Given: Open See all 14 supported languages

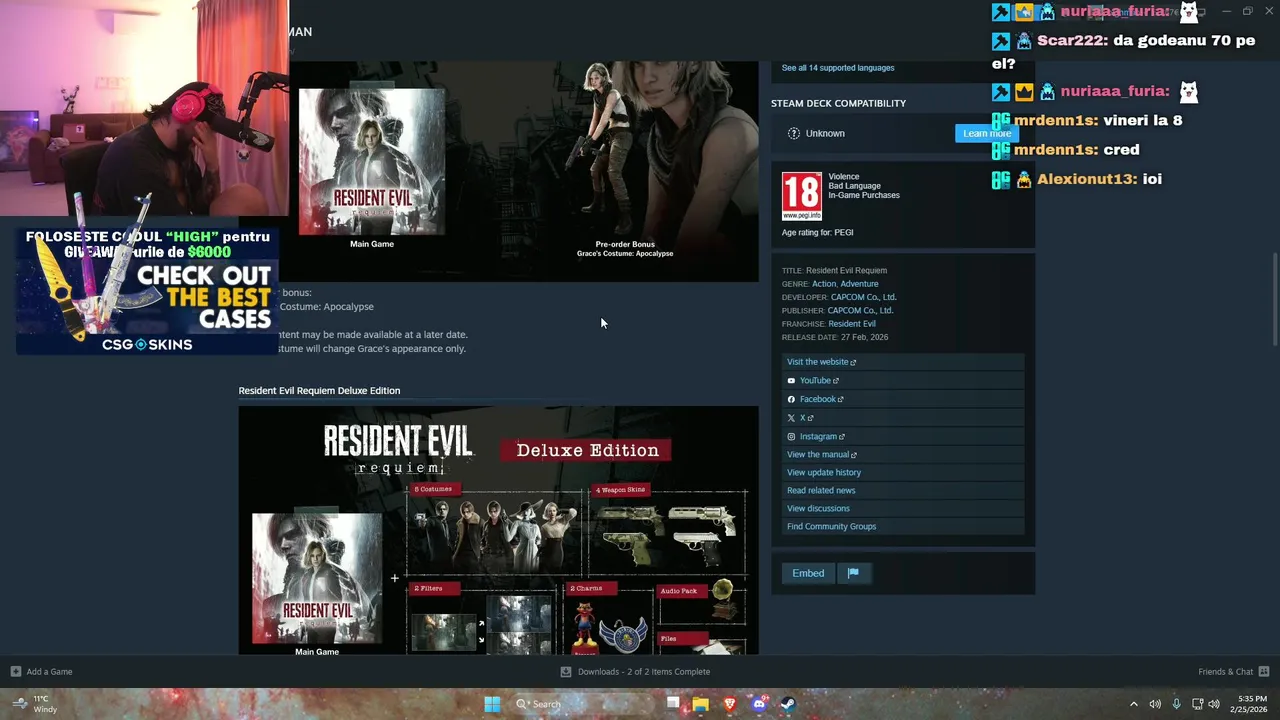Looking at the screenshot, I should 838,68.
